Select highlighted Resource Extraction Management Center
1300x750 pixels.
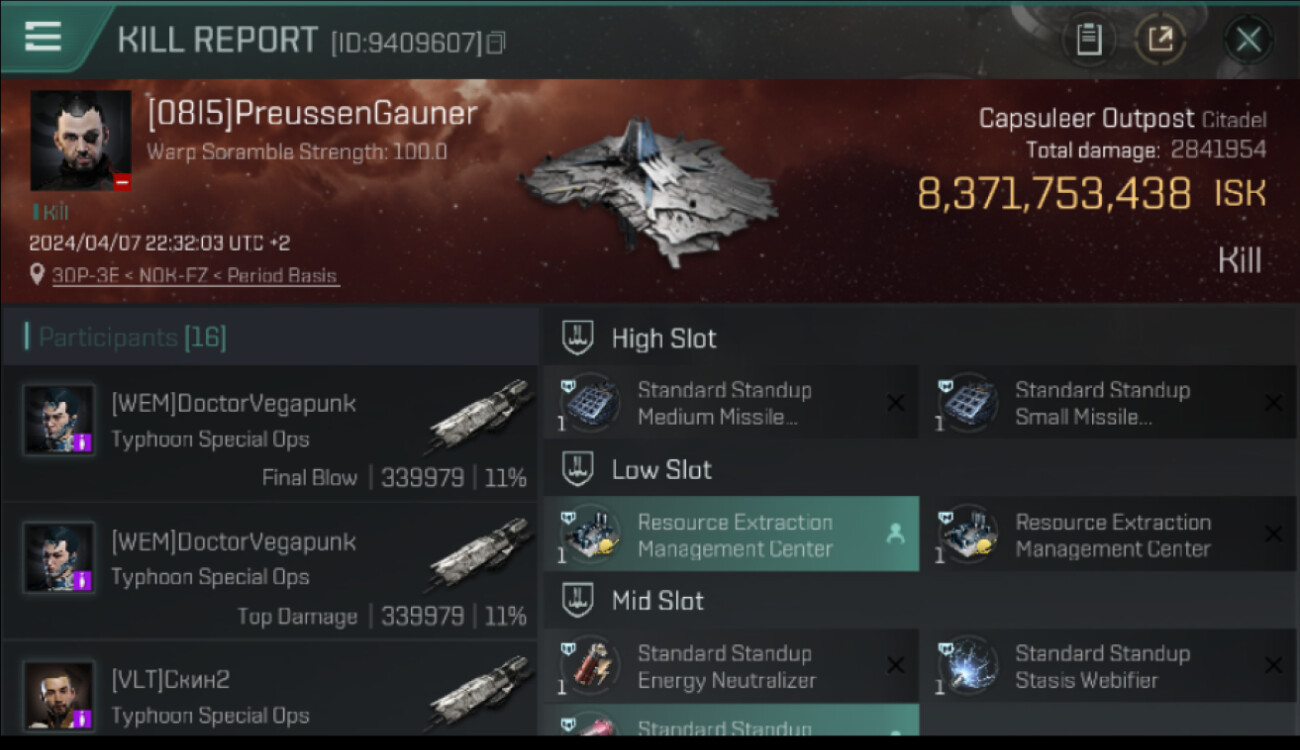(x=730, y=535)
